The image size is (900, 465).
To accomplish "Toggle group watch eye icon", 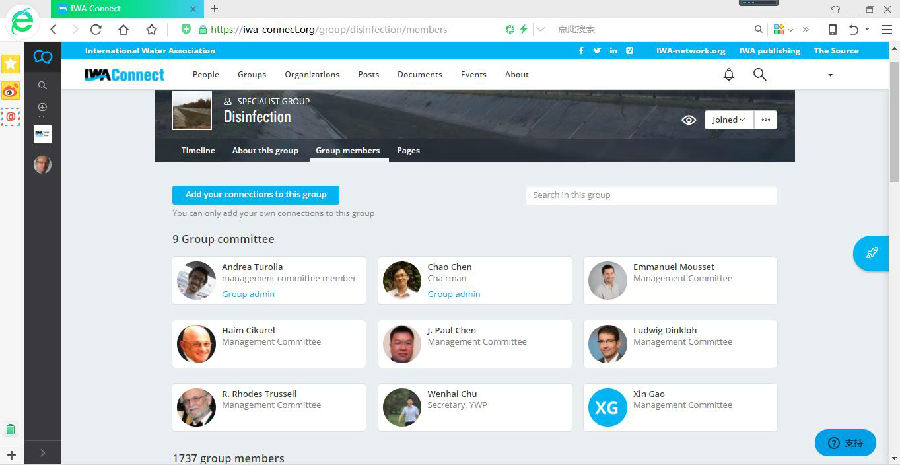I will click(x=688, y=120).
